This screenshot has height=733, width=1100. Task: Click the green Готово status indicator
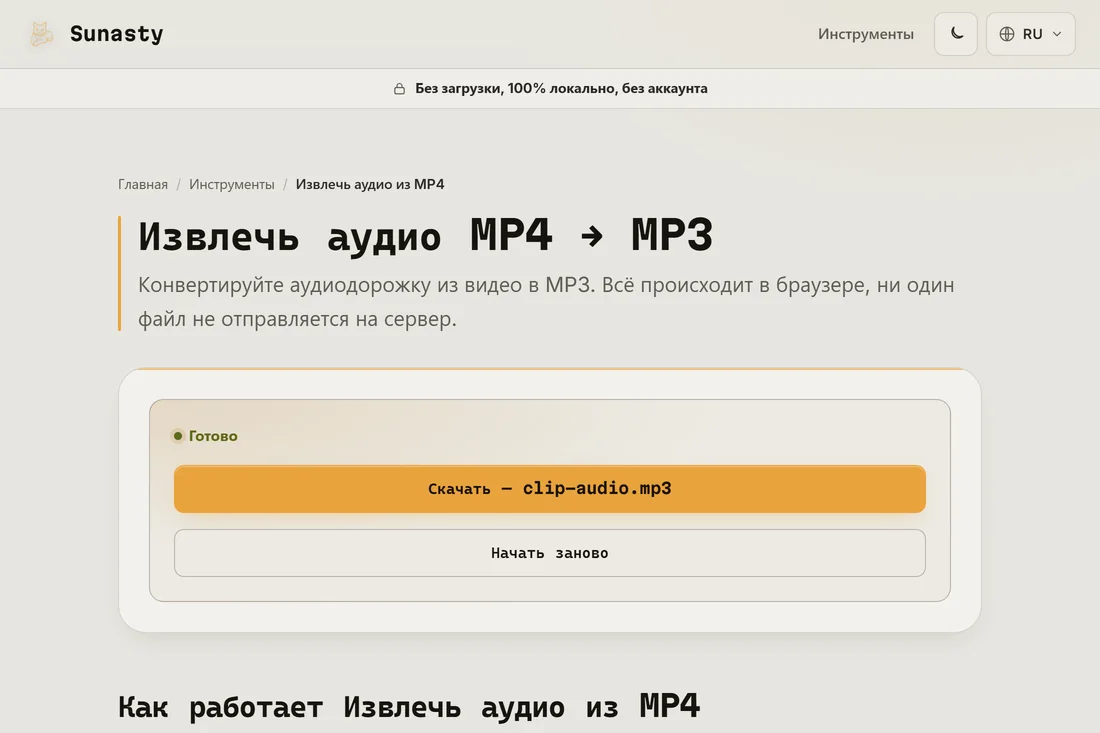pos(205,436)
